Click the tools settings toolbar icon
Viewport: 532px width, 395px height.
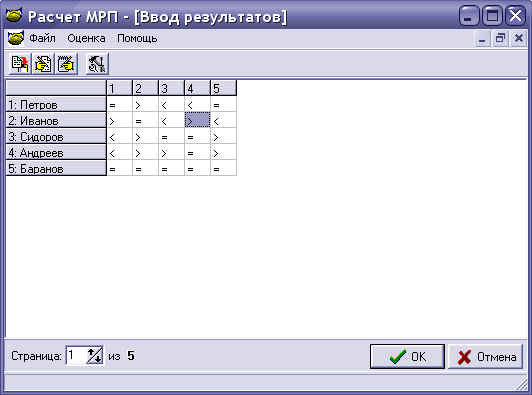pos(97,63)
